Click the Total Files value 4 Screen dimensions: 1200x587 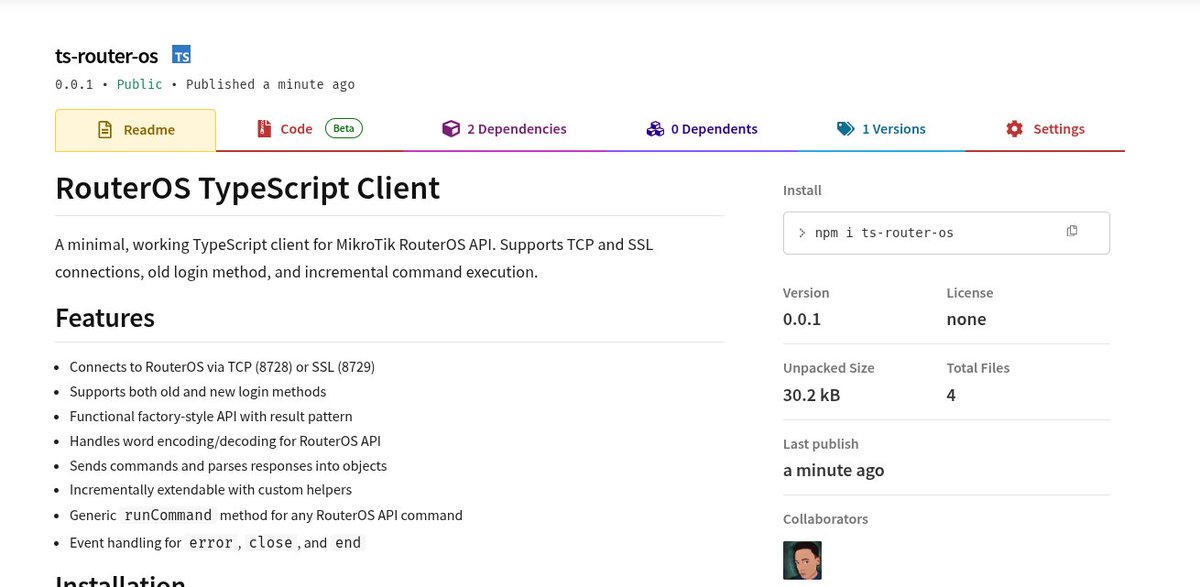click(x=951, y=395)
